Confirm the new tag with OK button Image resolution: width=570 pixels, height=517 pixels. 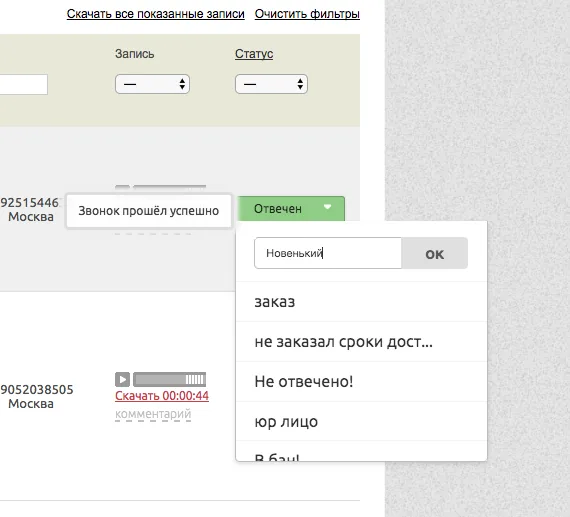pos(435,253)
